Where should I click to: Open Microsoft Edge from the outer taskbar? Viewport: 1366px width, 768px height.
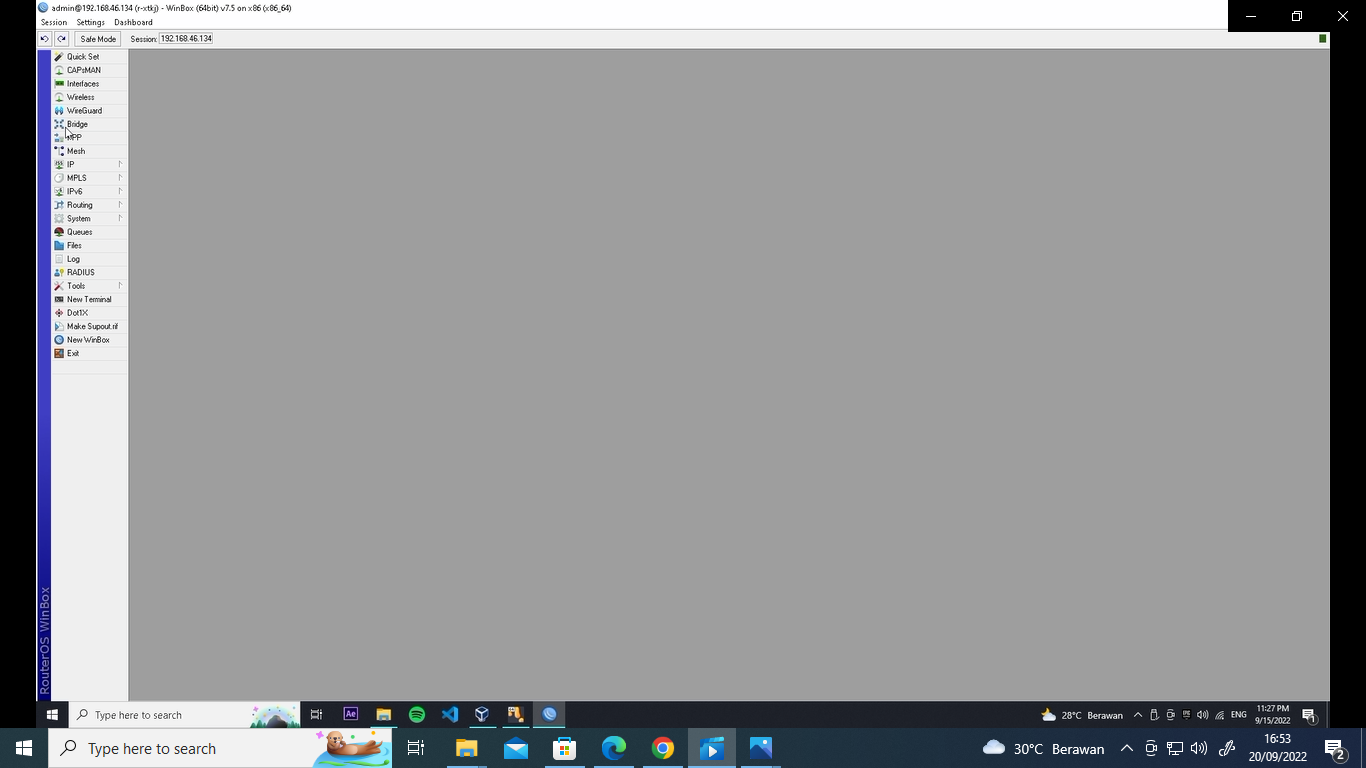coord(613,748)
